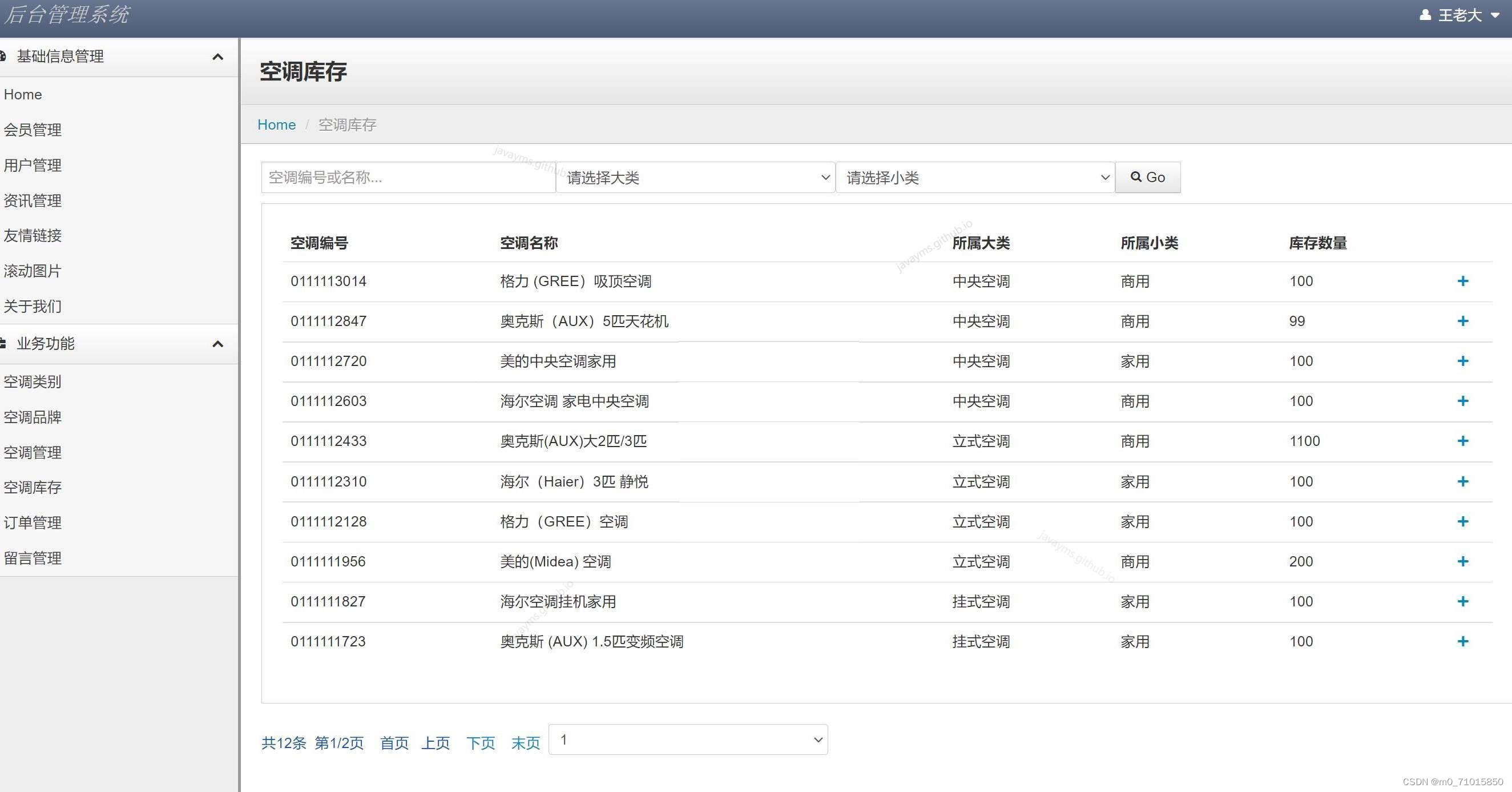This screenshot has width=1512, height=792.
Task: Click the 业务功能 folder icon
Action: point(3,343)
